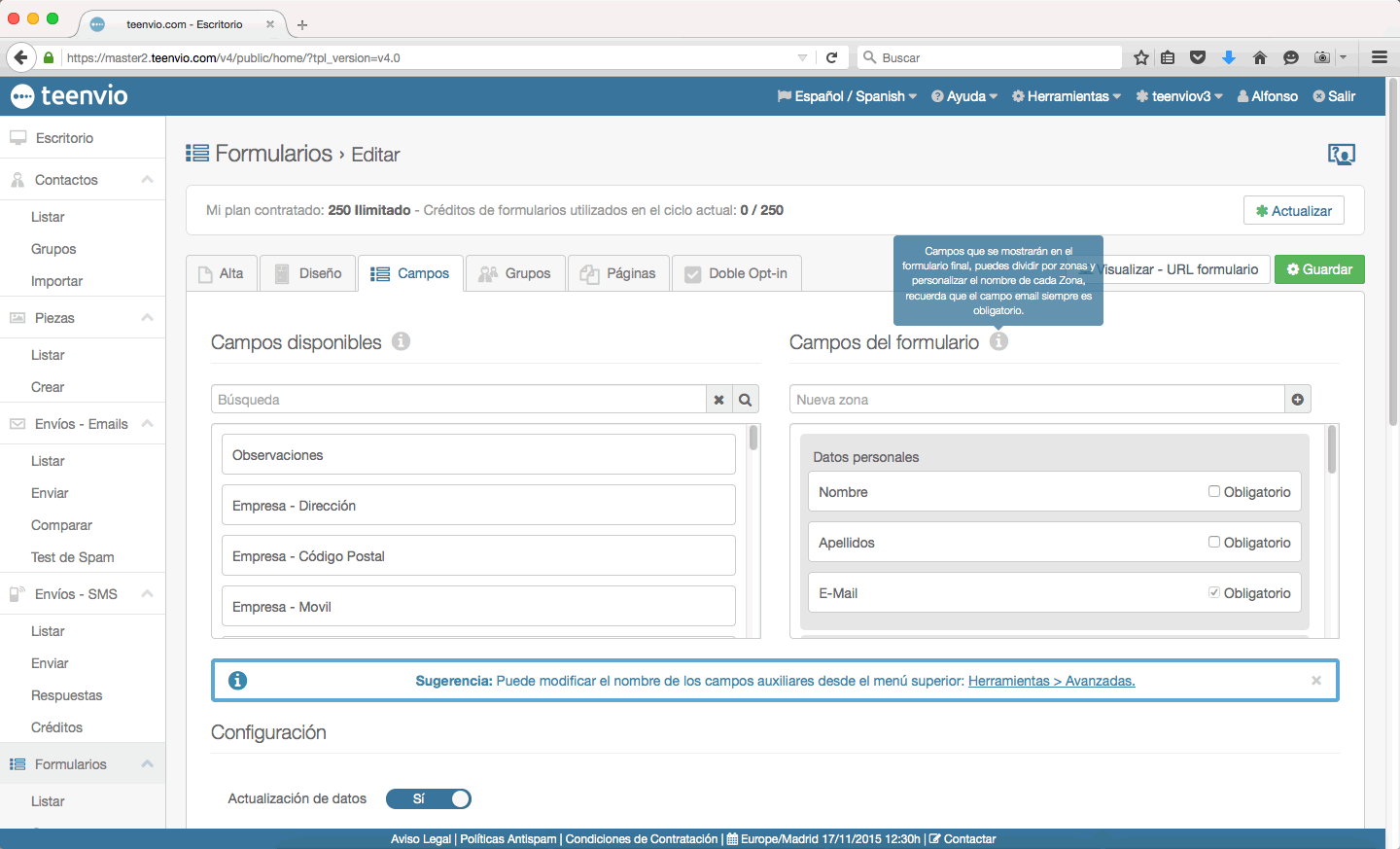The width and height of the screenshot is (1400, 849).
Task: Open the Diseño tab
Action: [307, 273]
